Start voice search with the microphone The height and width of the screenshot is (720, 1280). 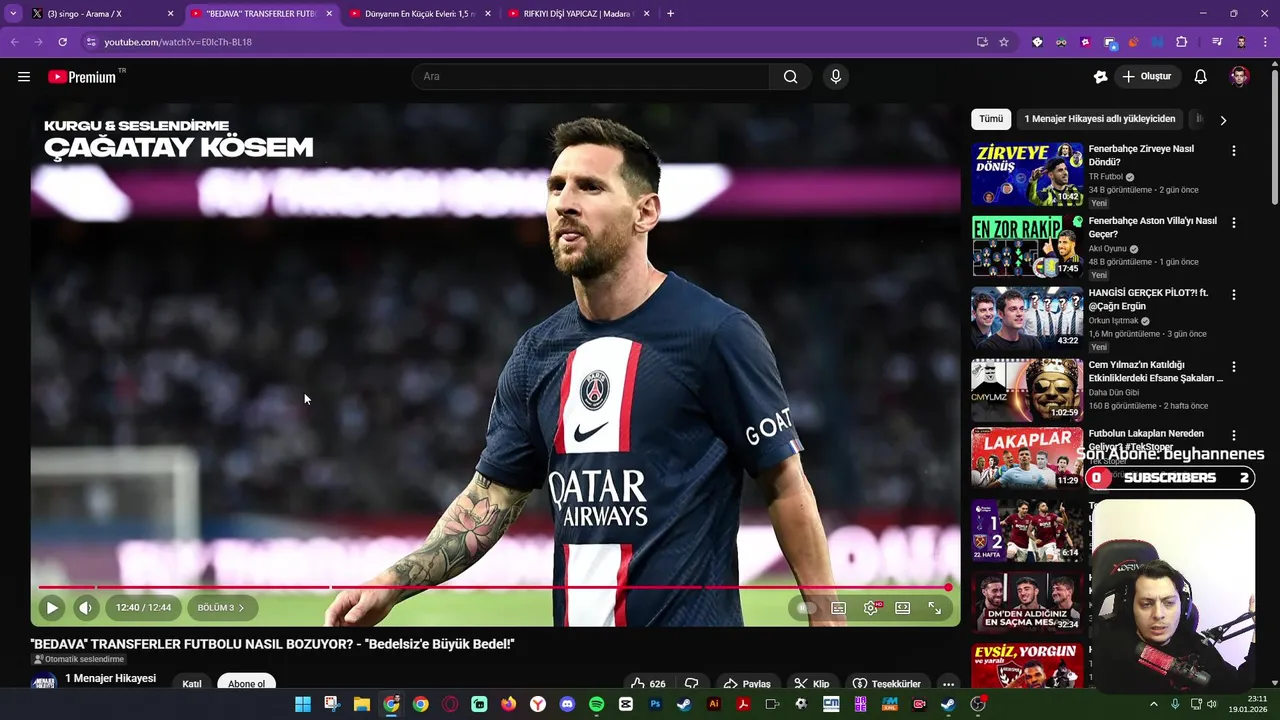pos(836,76)
